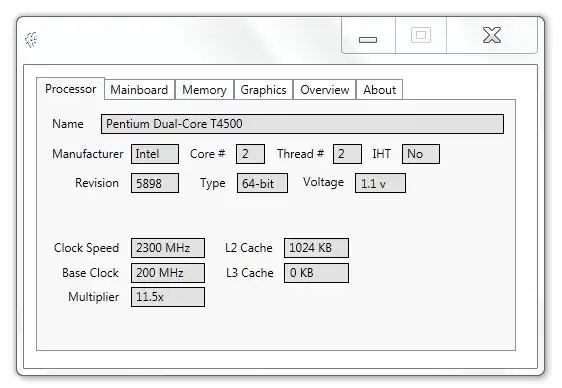Click the Base Clock label
This screenshot has height=388, width=562.
(90, 273)
